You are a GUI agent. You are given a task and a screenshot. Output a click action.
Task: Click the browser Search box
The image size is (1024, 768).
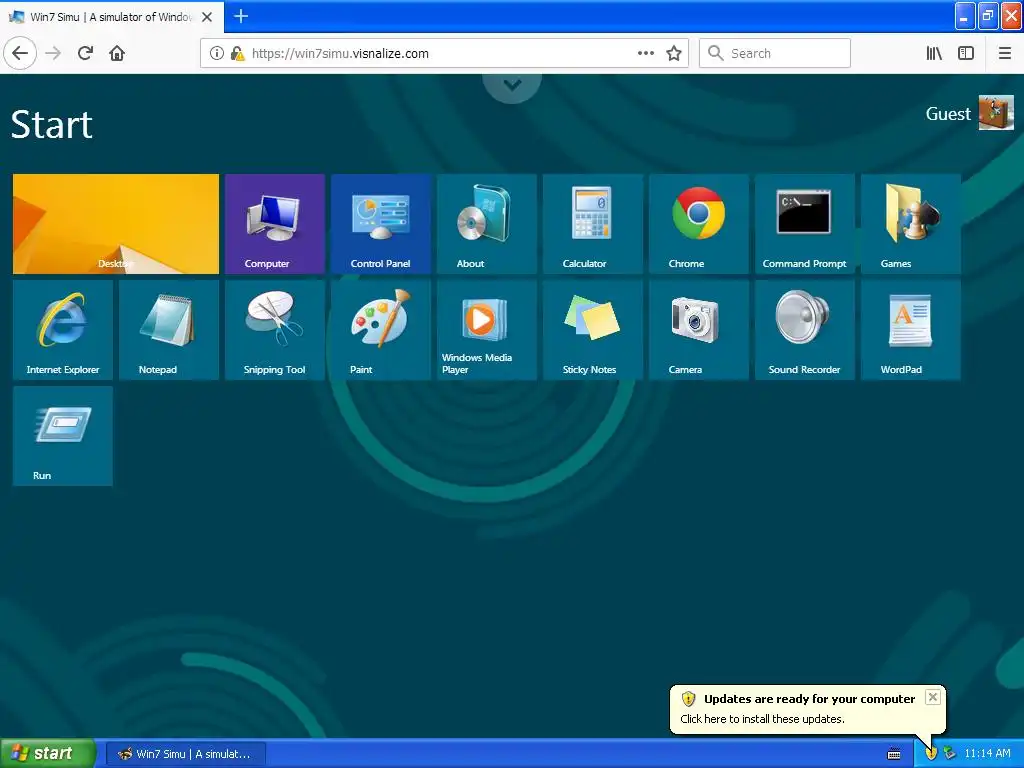pyautogui.click(x=775, y=53)
